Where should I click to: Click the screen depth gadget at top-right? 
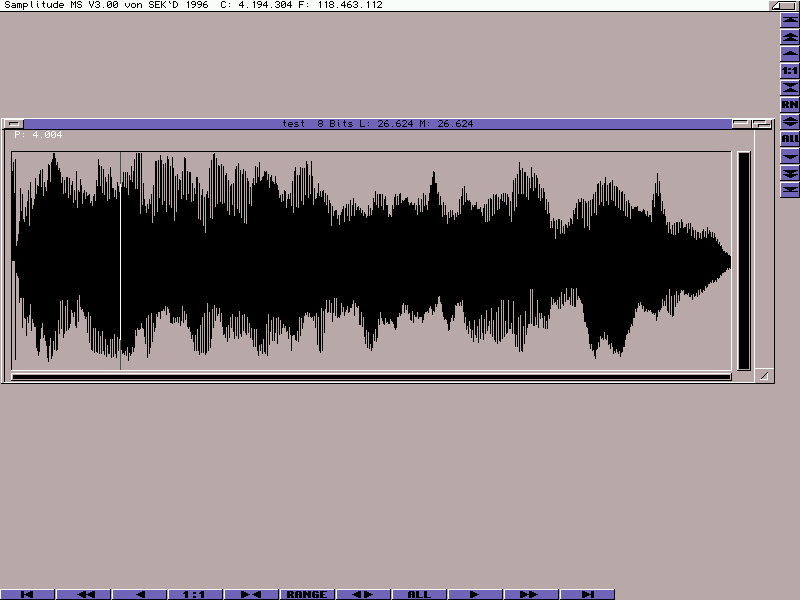click(784, 6)
